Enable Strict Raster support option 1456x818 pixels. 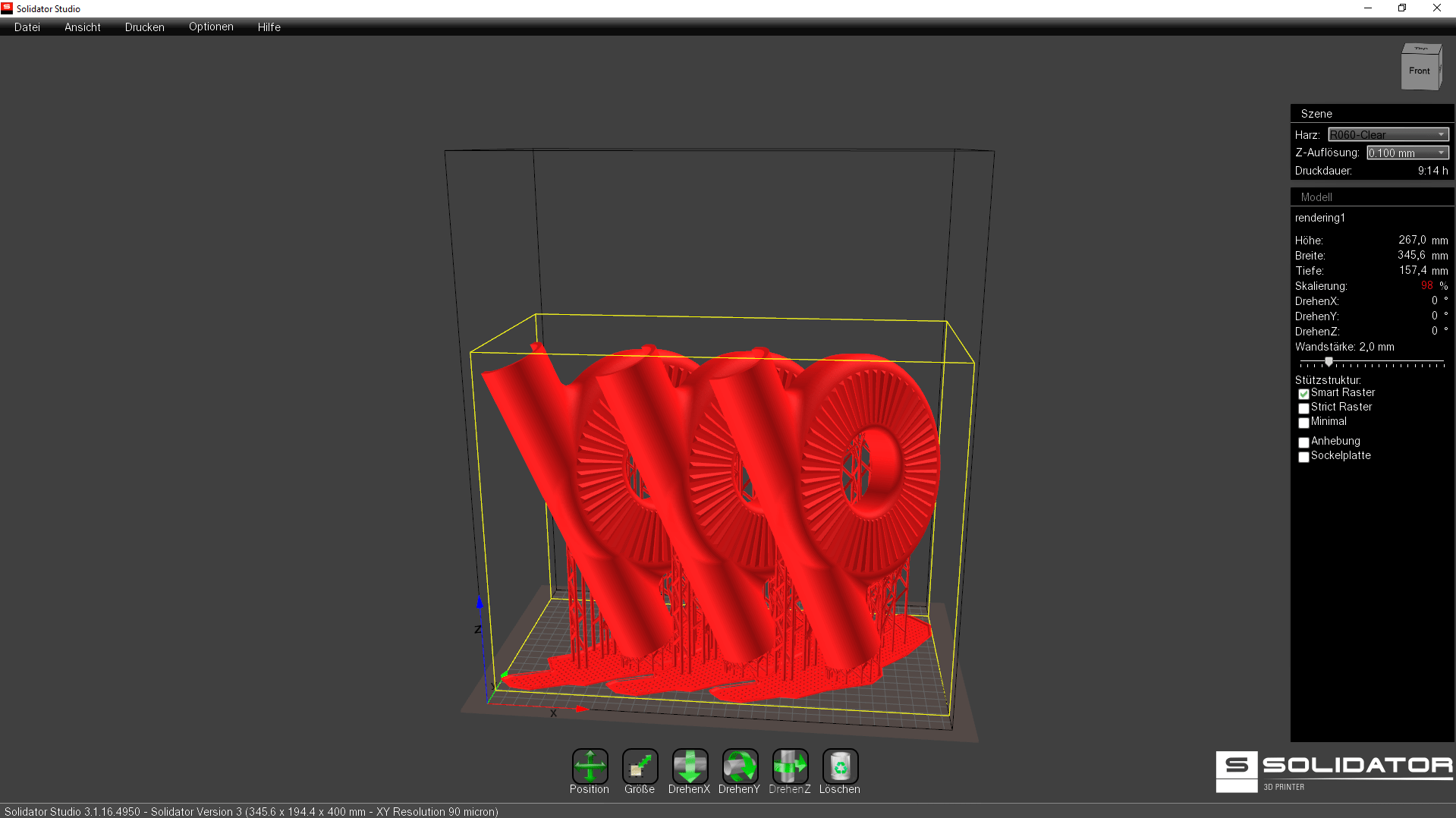tap(1303, 408)
